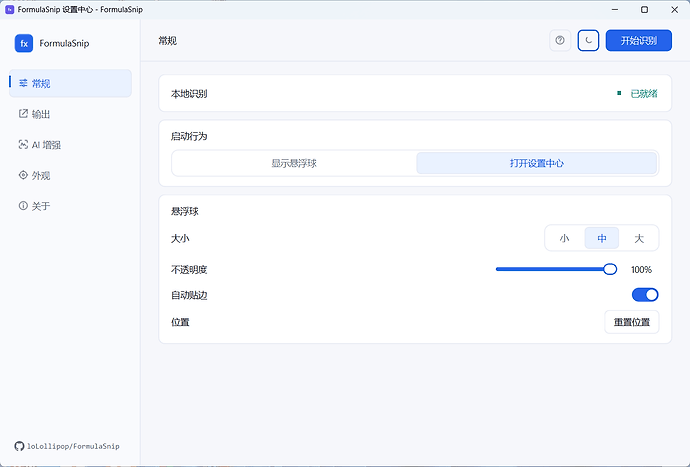Show the 关于 page

point(70,206)
